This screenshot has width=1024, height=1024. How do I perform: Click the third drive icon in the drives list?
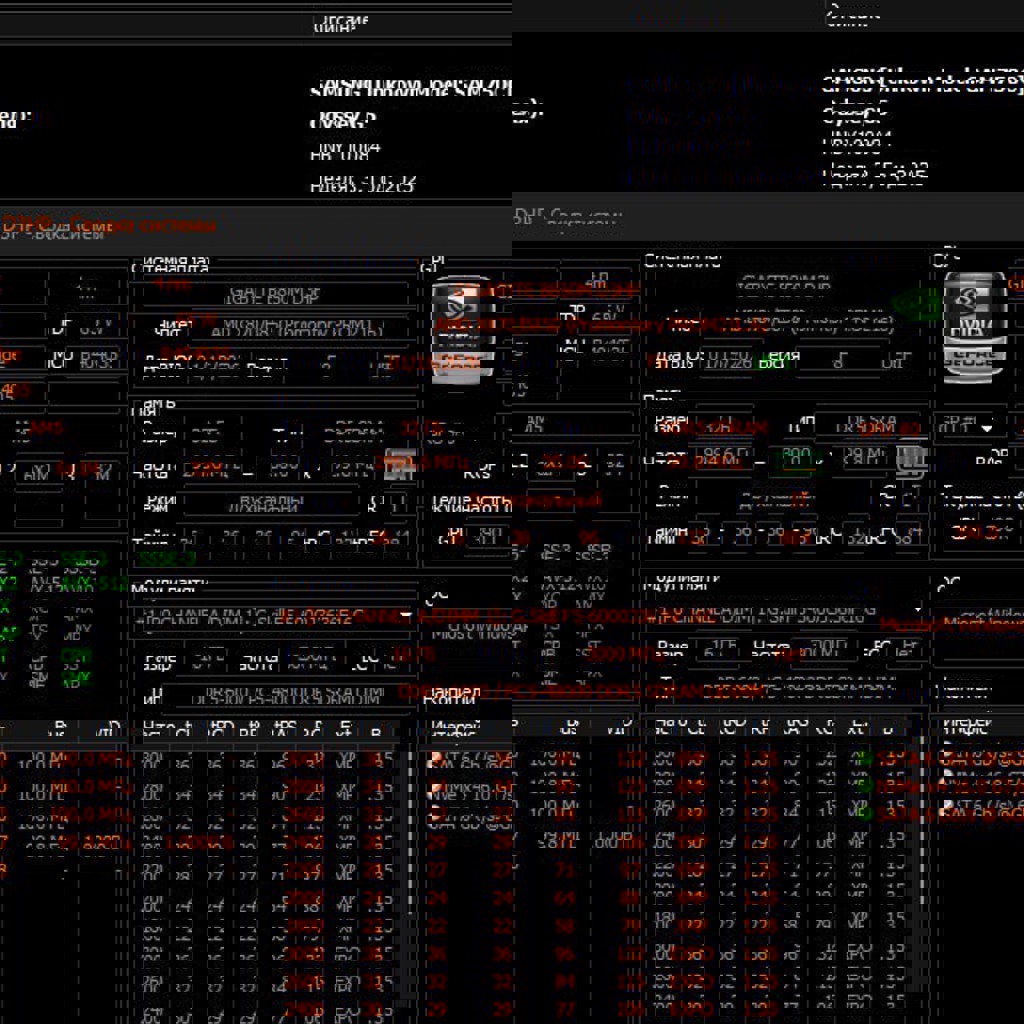pos(945,807)
